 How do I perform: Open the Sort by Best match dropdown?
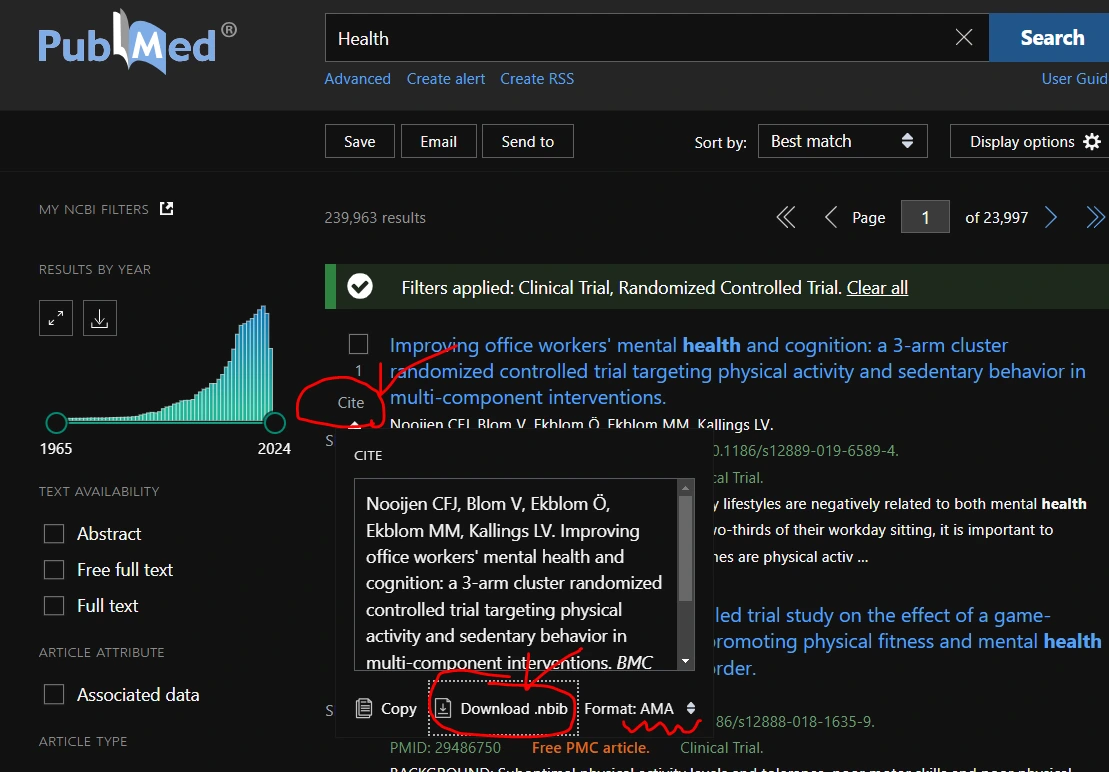tap(842, 141)
